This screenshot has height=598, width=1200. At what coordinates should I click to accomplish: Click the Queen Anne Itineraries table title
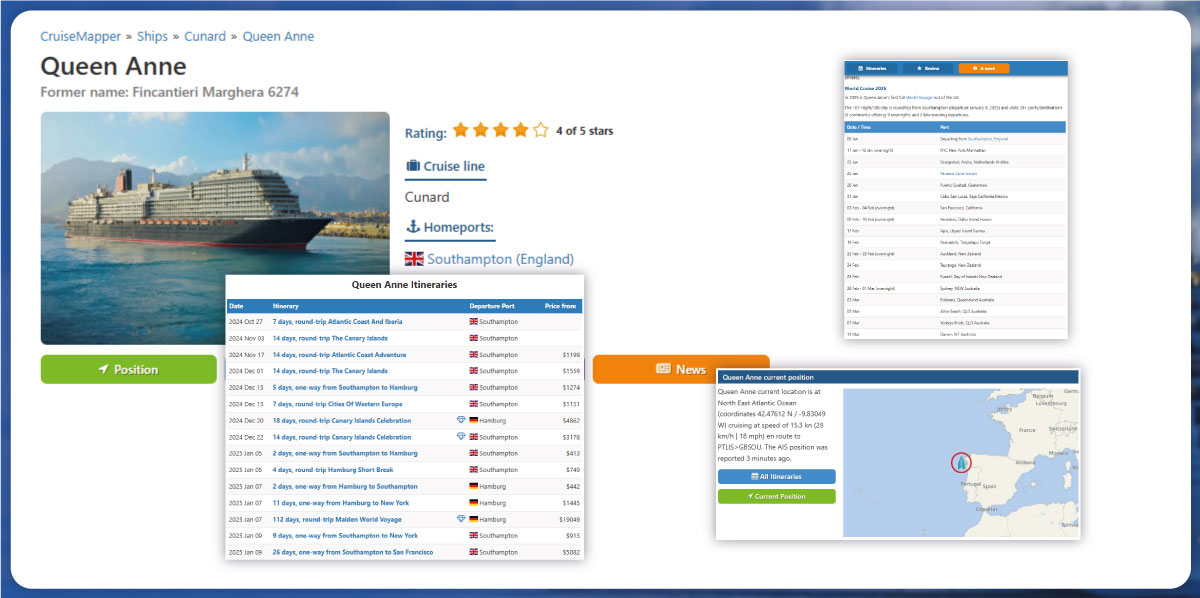pyautogui.click(x=405, y=285)
